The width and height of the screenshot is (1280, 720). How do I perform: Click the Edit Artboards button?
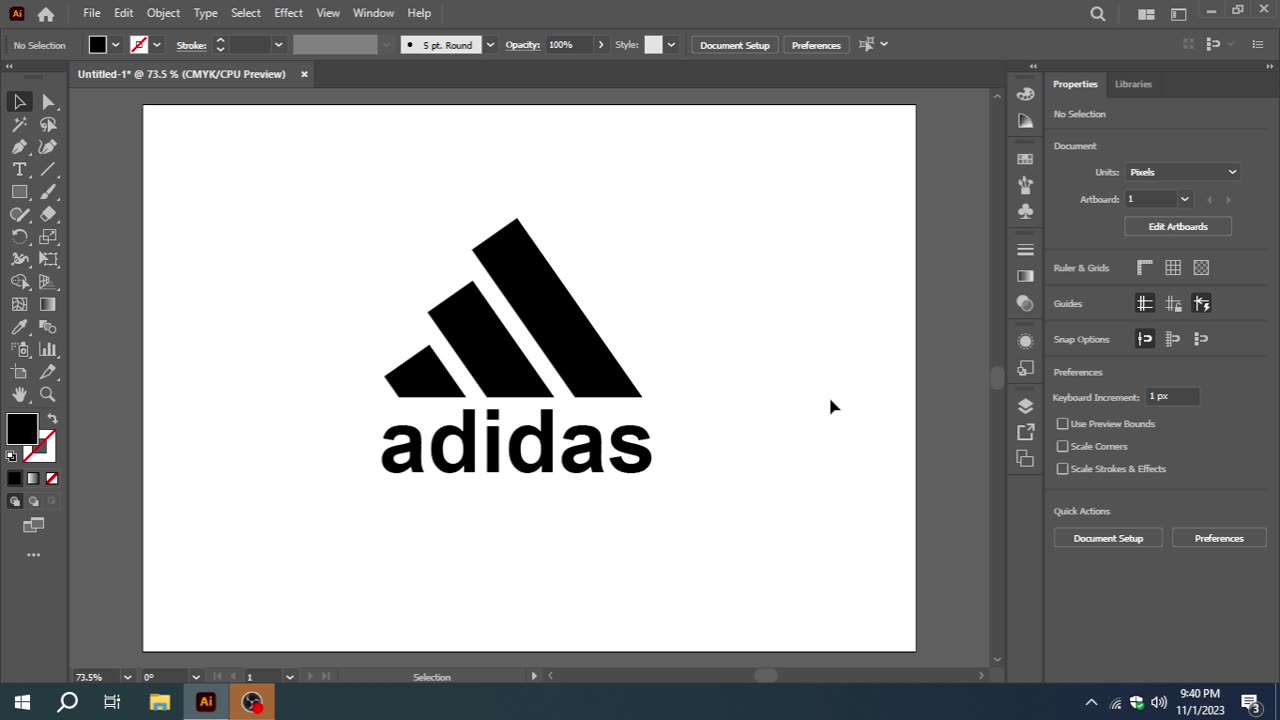click(1178, 227)
